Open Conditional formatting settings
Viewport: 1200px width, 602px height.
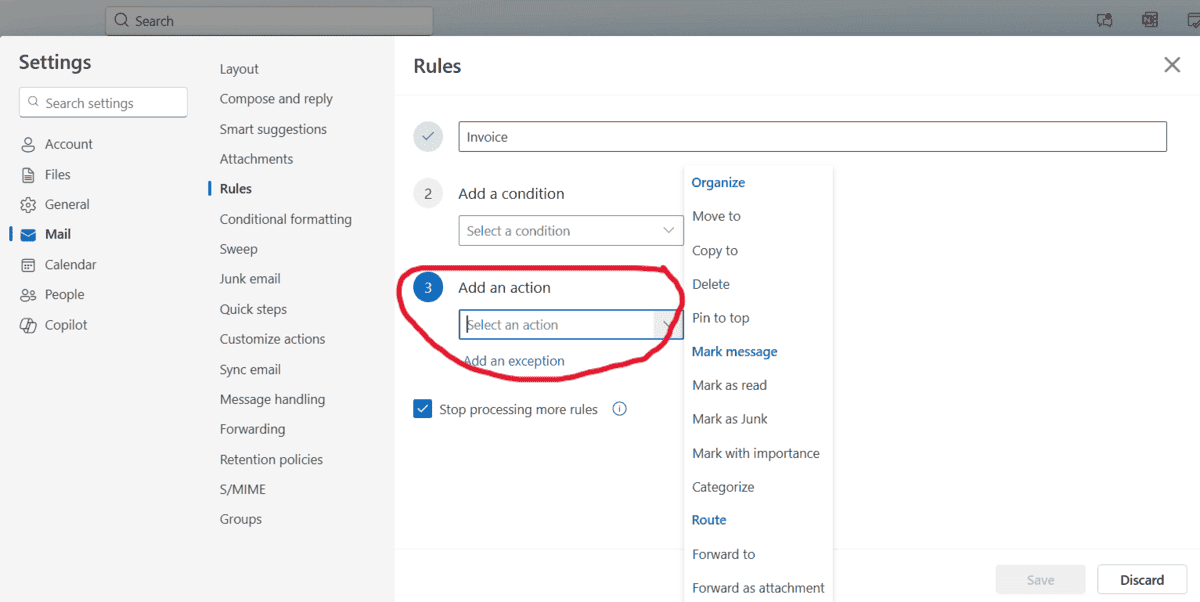[x=286, y=219]
